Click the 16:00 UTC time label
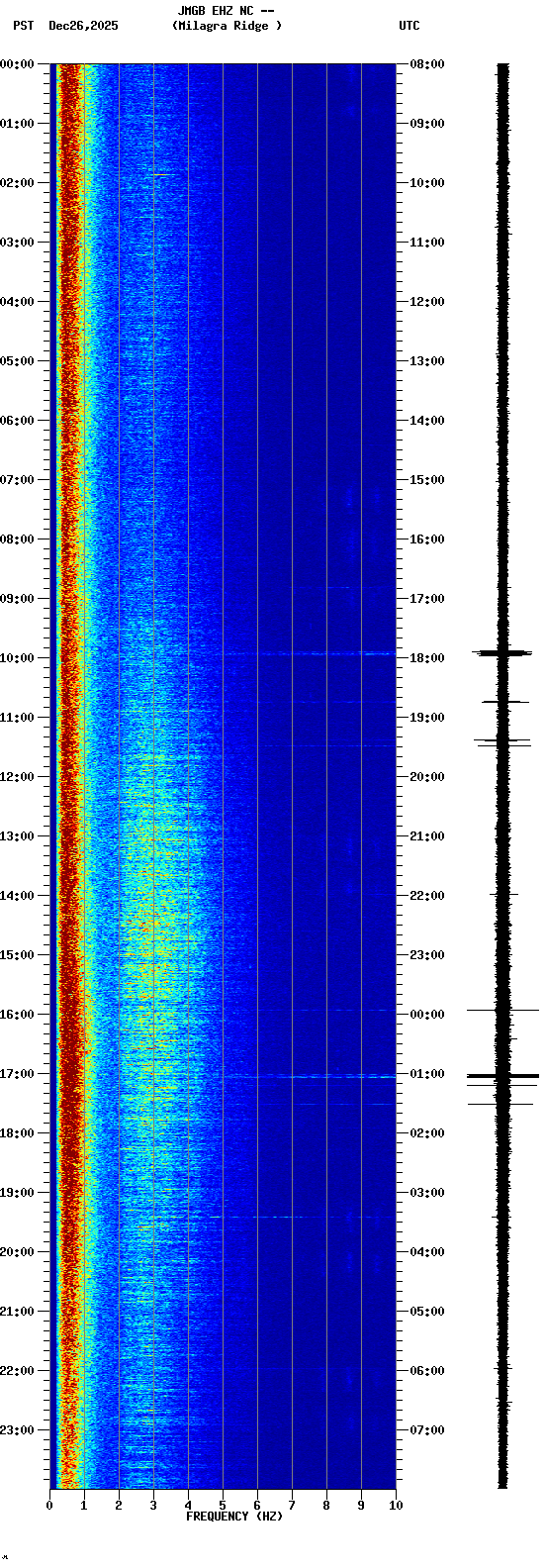546x1568 pixels. [x=427, y=539]
